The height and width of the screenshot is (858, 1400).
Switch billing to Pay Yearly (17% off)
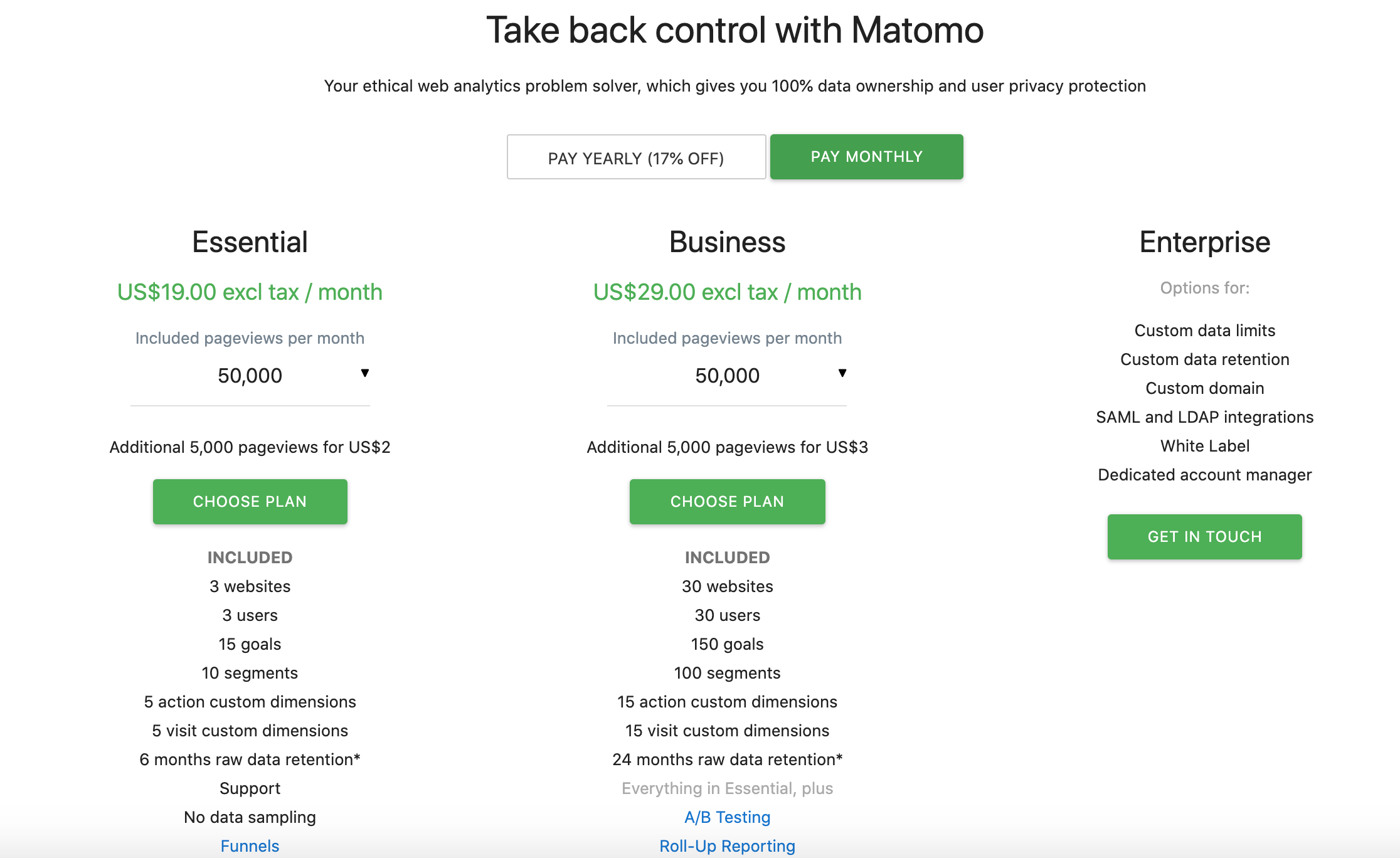(636, 157)
